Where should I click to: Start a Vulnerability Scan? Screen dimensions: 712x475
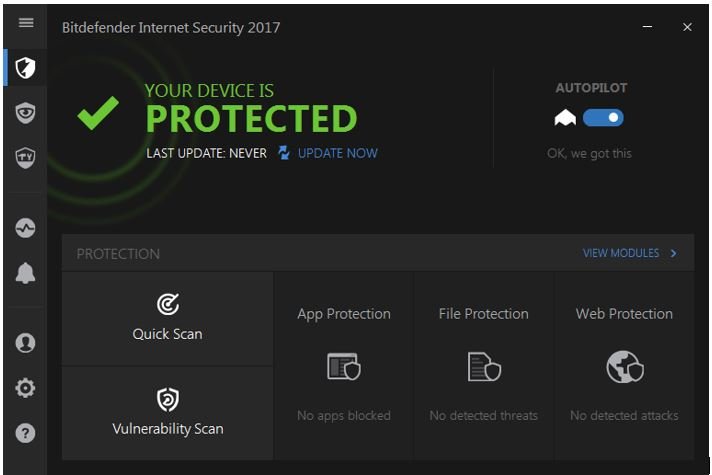[x=168, y=413]
